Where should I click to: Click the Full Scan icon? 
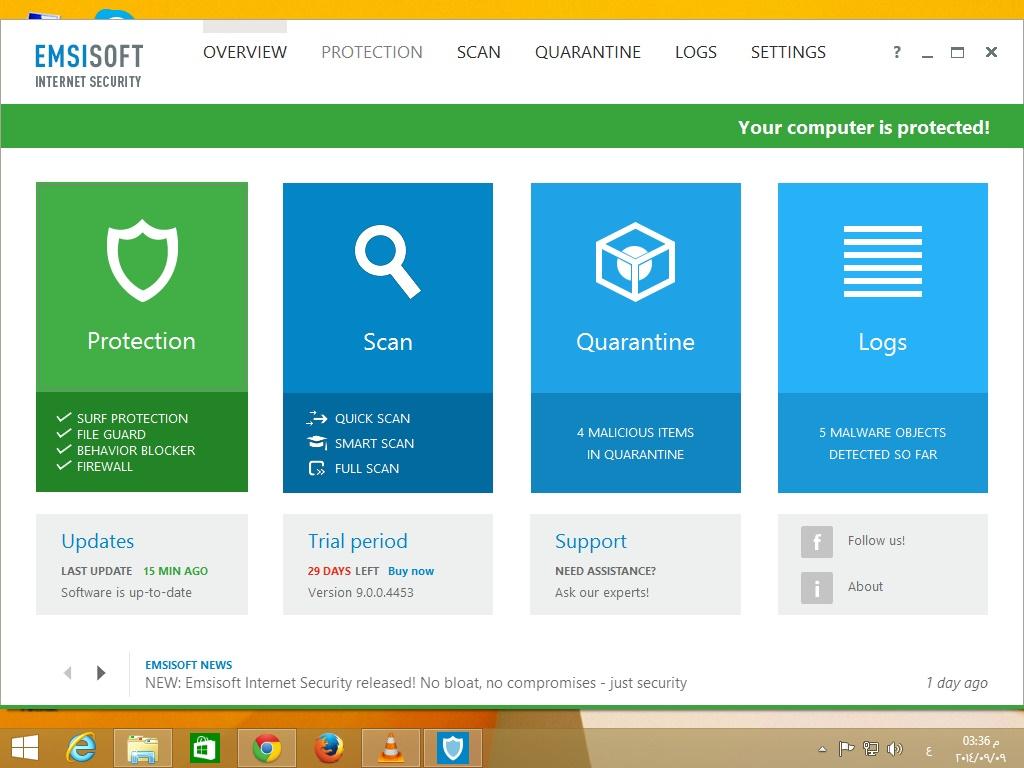tap(317, 468)
